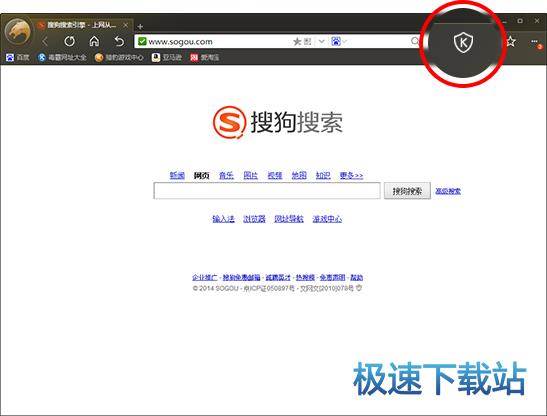
Task: Open the 爱淘宝 bookmark
Action: (x=205, y=57)
